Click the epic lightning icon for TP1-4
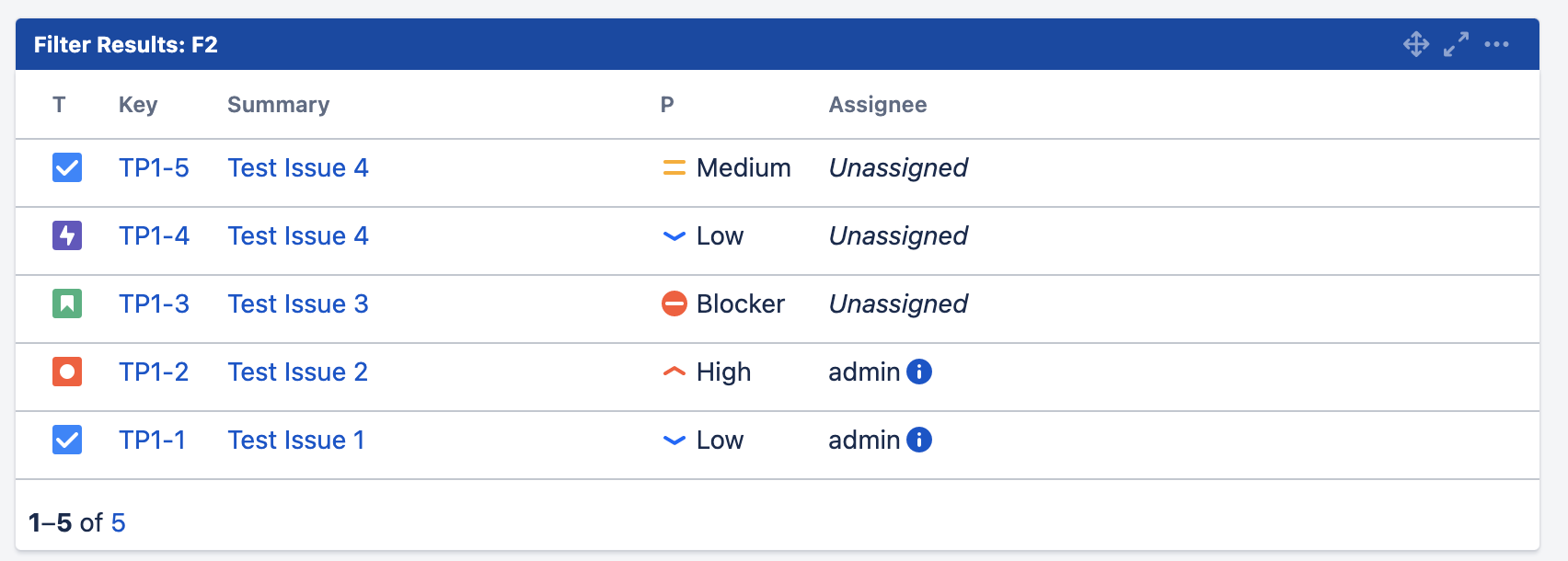Screen dimensions: 1568x561 (x=67, y=235)
